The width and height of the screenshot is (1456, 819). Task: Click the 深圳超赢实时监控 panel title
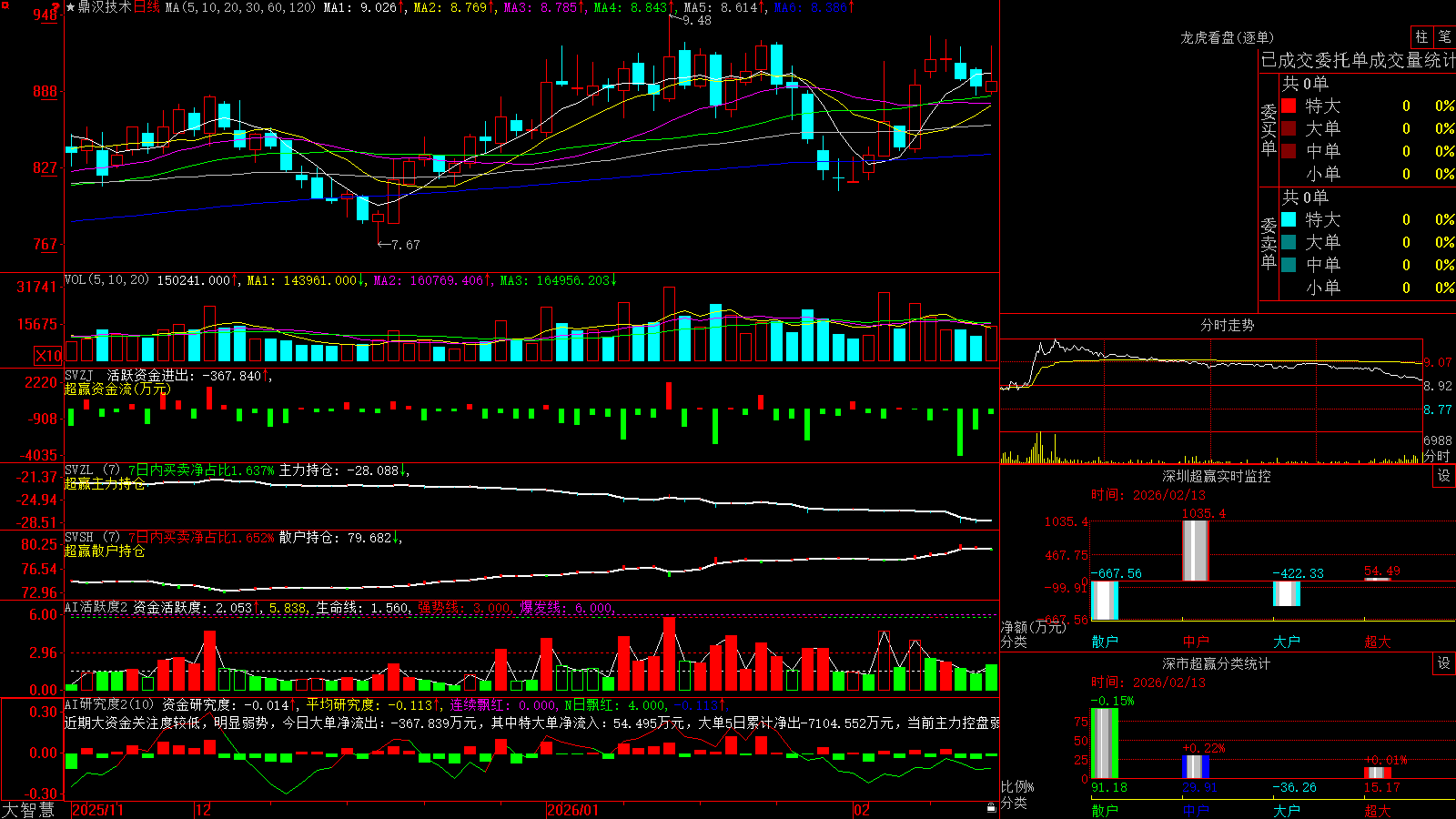pyautogui.click(x=1217, y=476)
